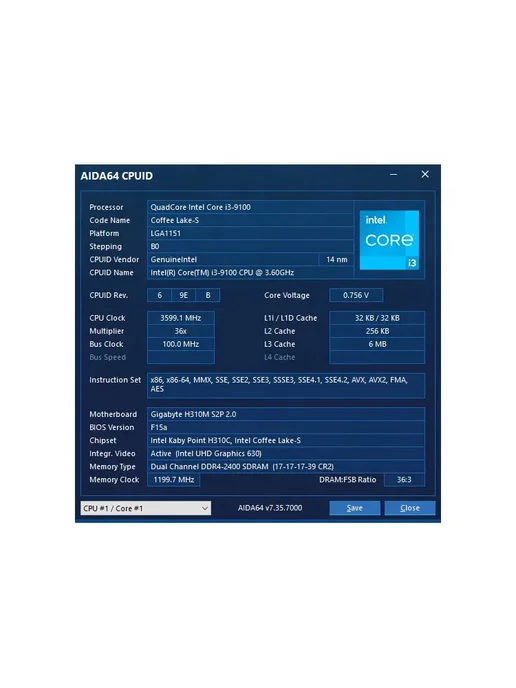Image resolution: width=516 pixels, height=688 pixels.
Task: Click the 14 nm process value
Action: 337,259
